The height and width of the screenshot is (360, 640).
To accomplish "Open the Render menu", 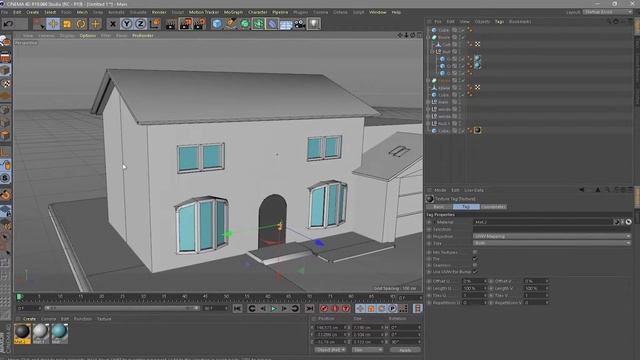I will coord(159,12).
